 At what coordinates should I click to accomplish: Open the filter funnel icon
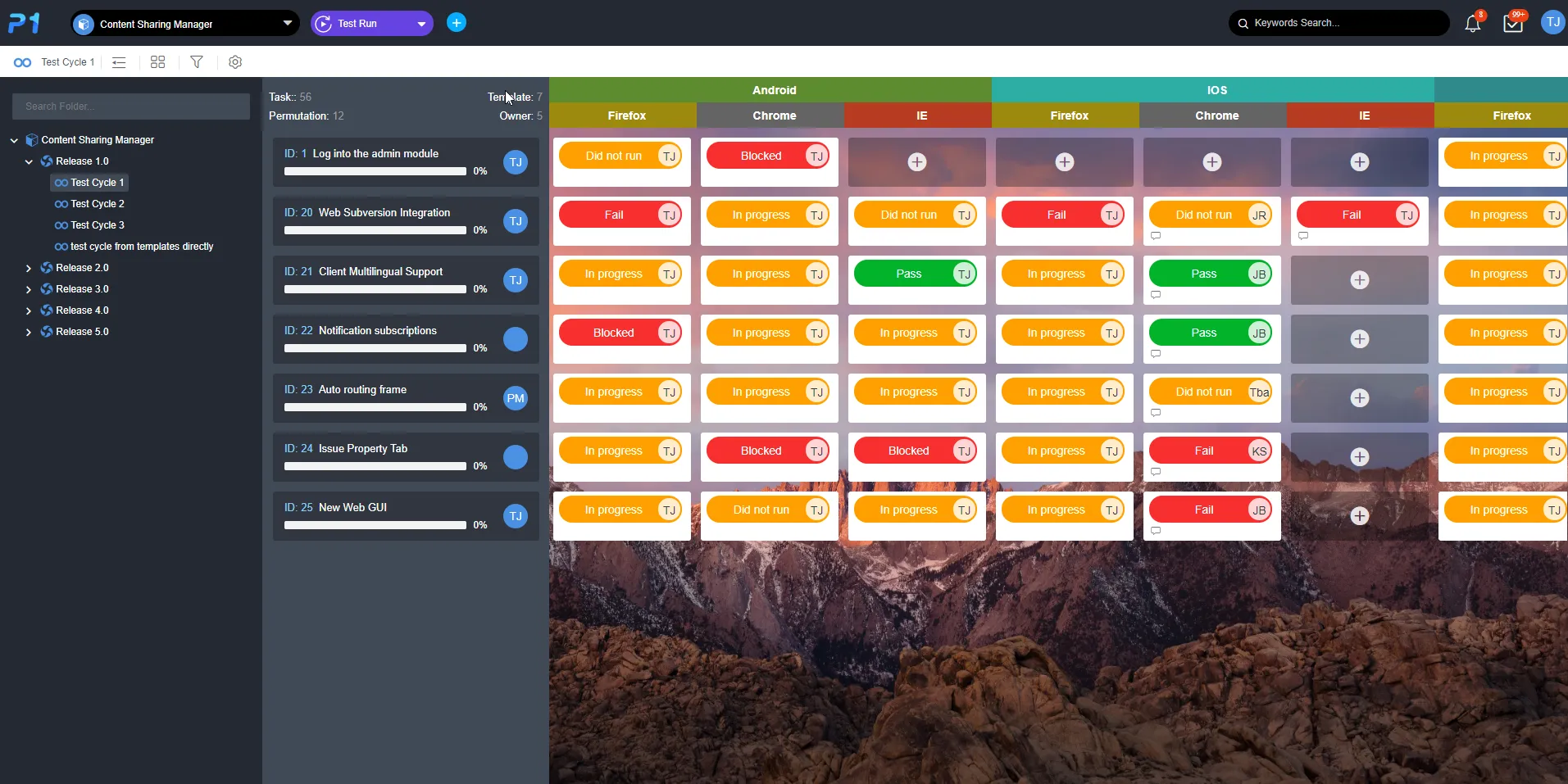point(197,62)
